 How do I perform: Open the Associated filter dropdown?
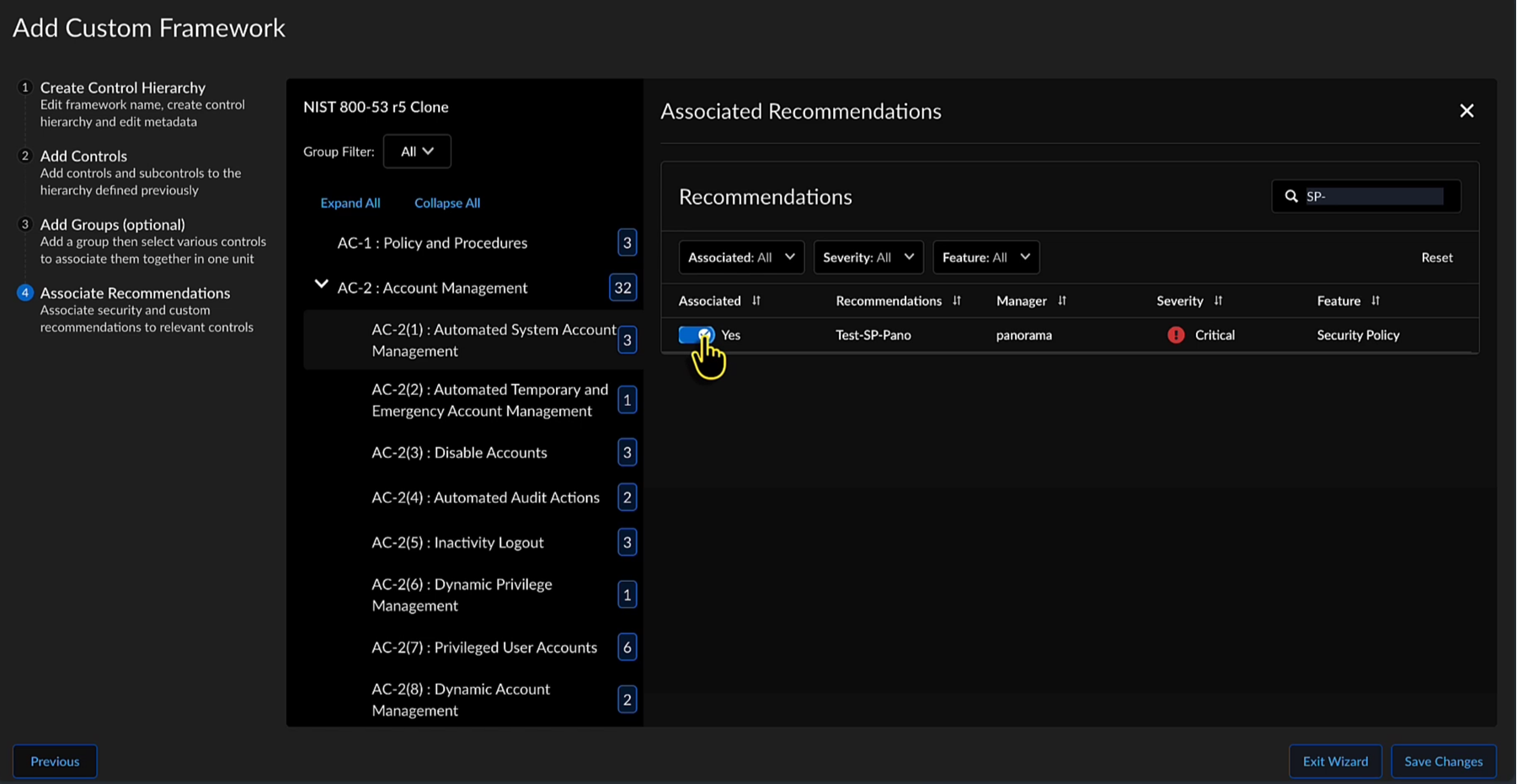pyautogui.click(x=741, y=258)
